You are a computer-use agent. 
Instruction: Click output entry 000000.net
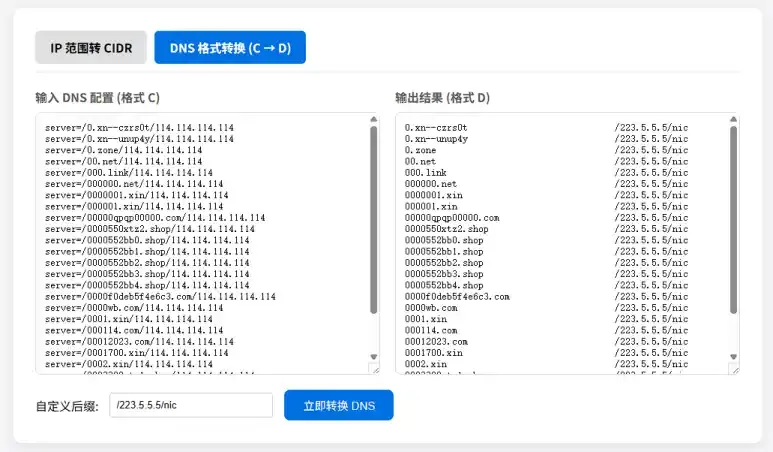[x=431, y=184]
